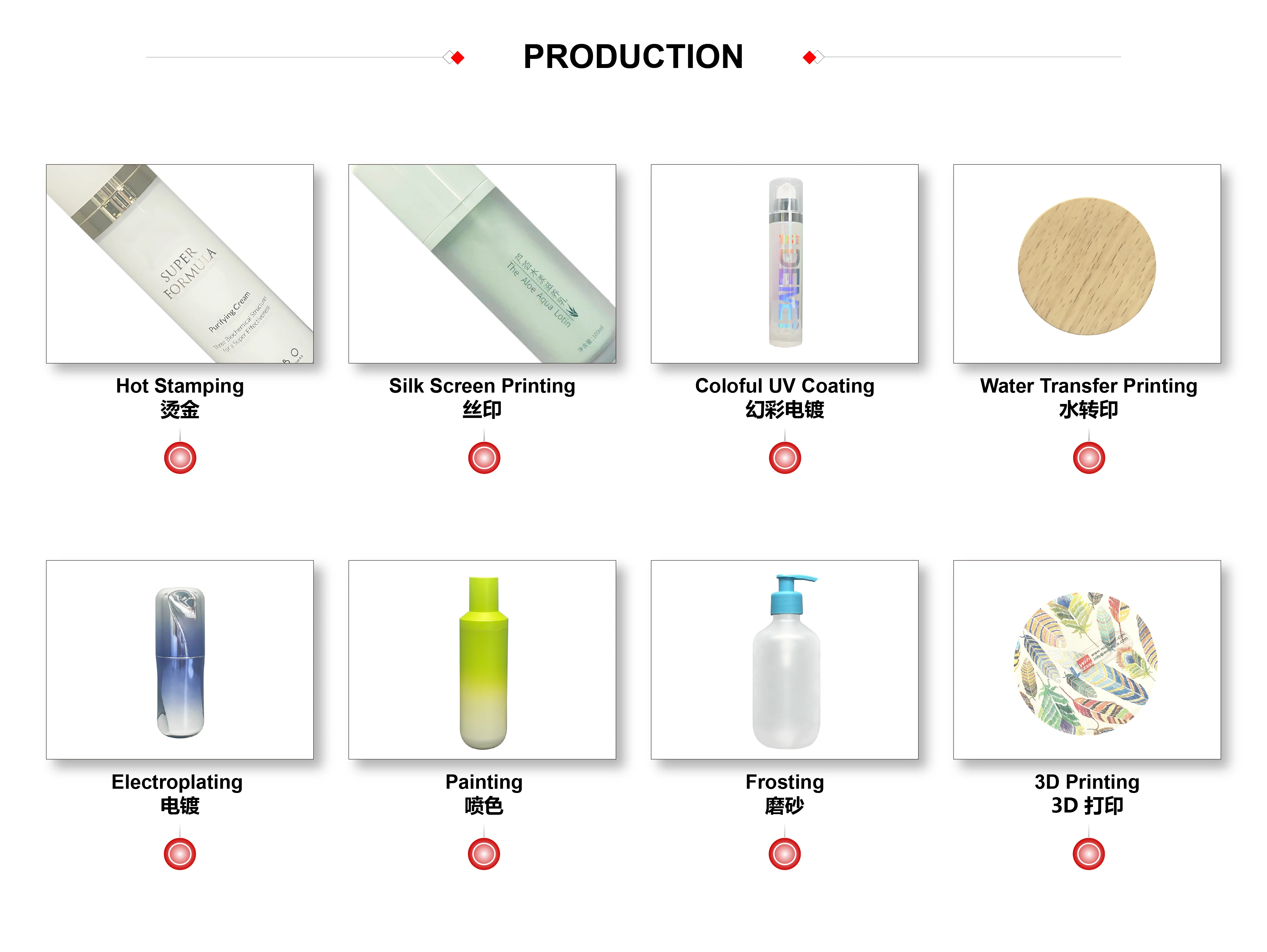Image resolution: width=1267 pixels, height=952 pixels.
Task: Open the Silk Screen Printing green bottle image
Action: pyautogui.click(x=482, y=263)
